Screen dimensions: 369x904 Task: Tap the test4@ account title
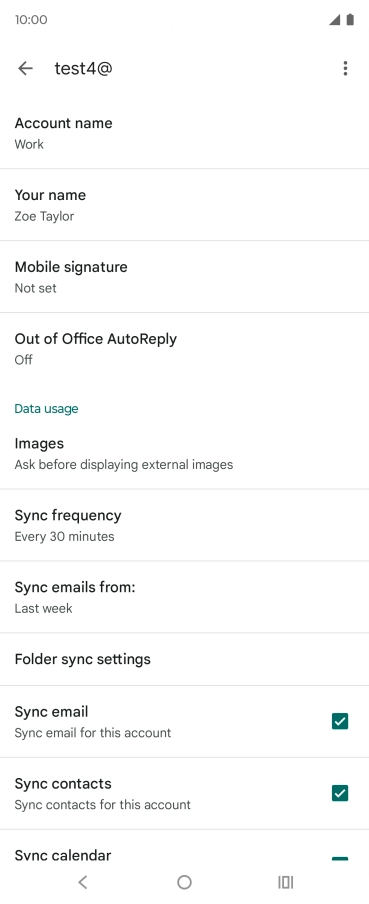(x=84, y=69)
